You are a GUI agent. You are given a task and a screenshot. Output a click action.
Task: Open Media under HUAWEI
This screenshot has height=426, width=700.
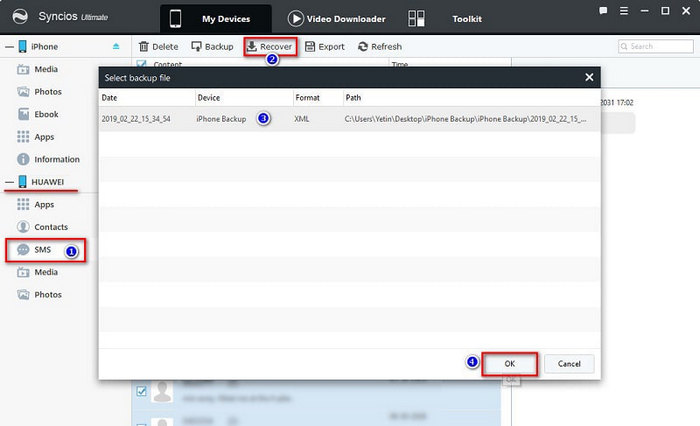(x=38, y=272)
